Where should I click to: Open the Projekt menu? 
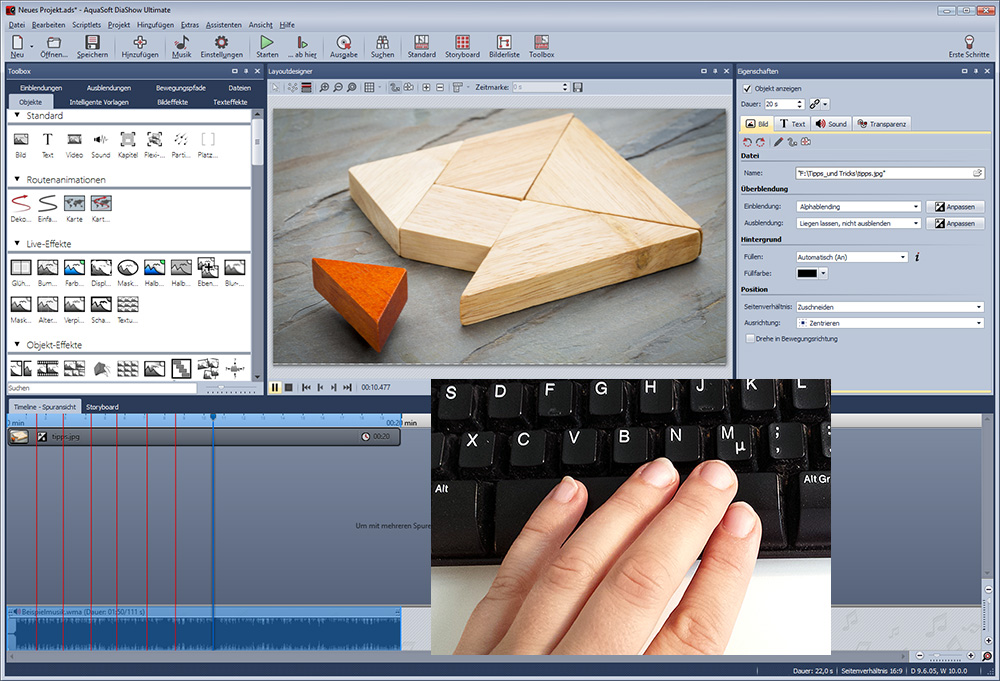(x=119, y=23)
